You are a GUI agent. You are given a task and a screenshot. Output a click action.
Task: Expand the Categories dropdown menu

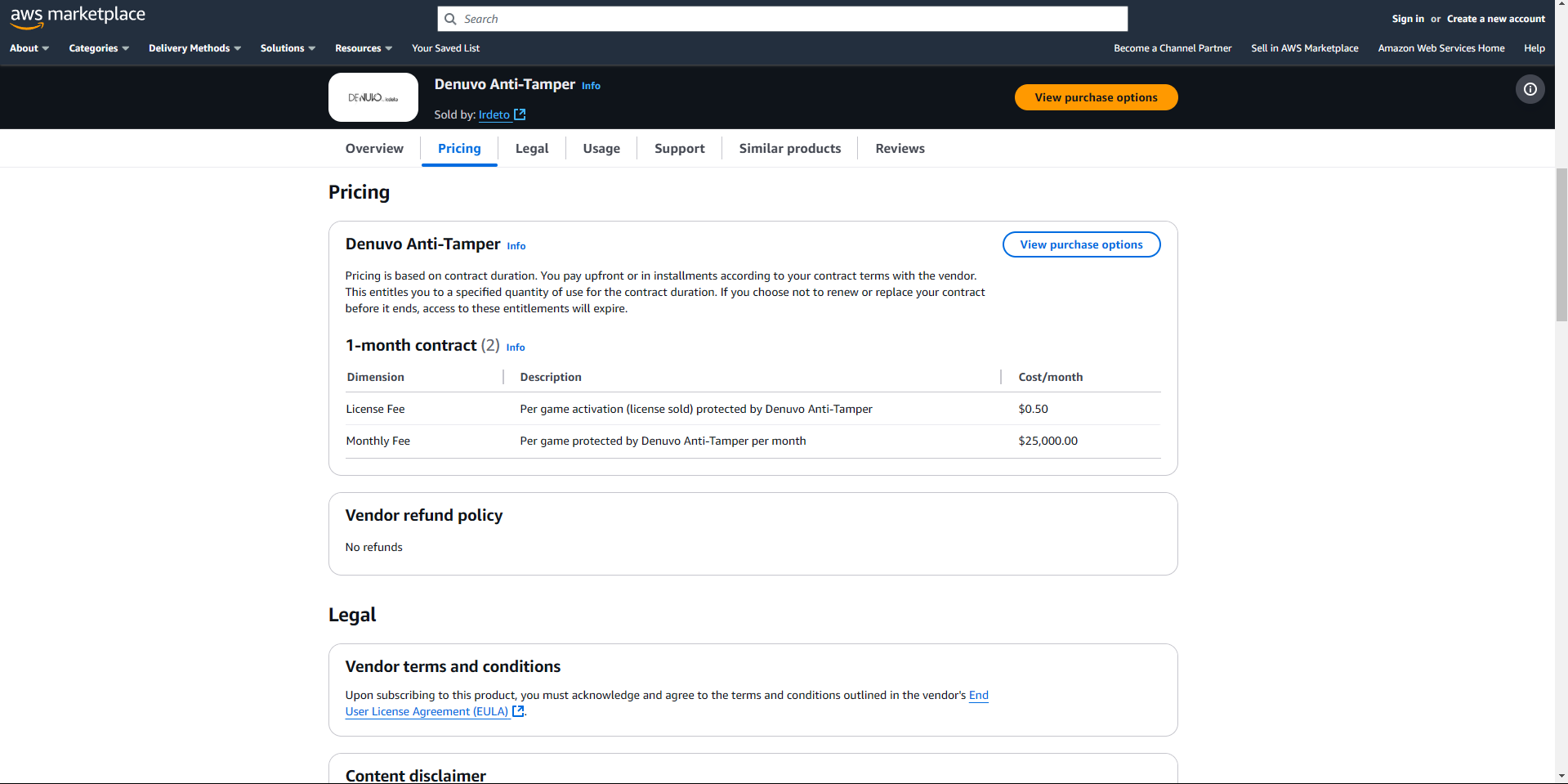(99, 48)
